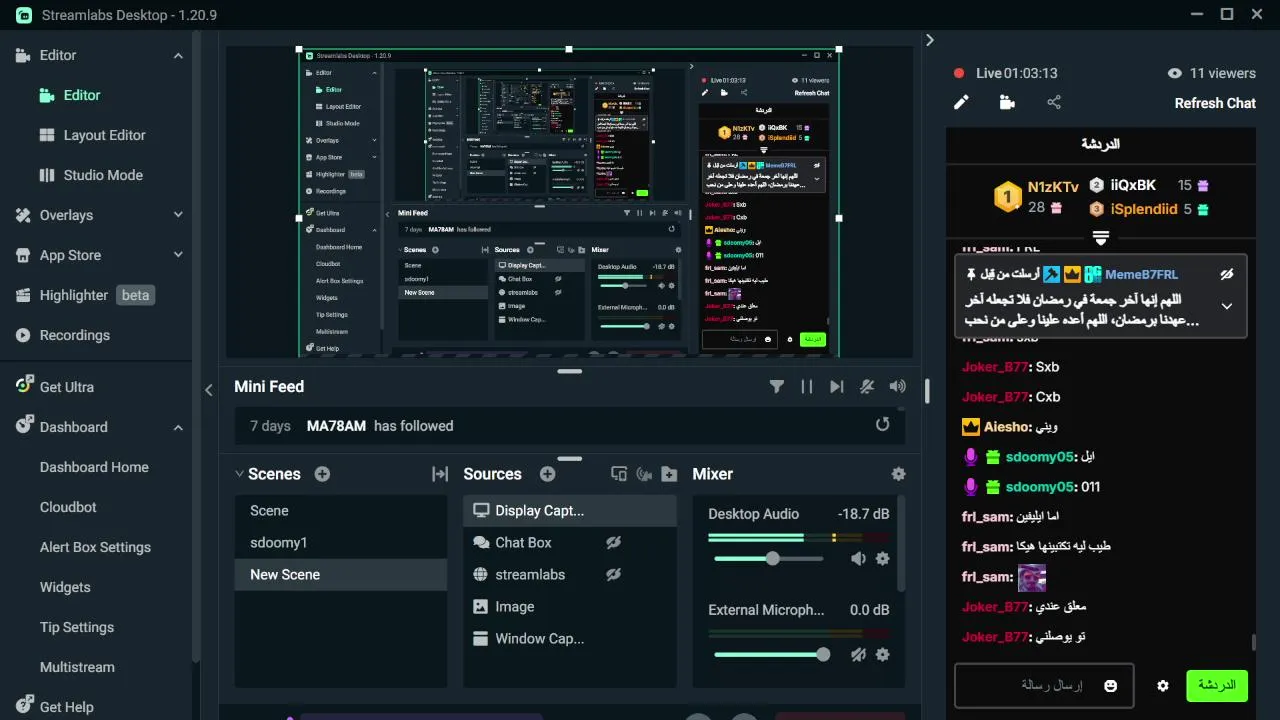
Task: Open Tip Settings
Action: 77,627
